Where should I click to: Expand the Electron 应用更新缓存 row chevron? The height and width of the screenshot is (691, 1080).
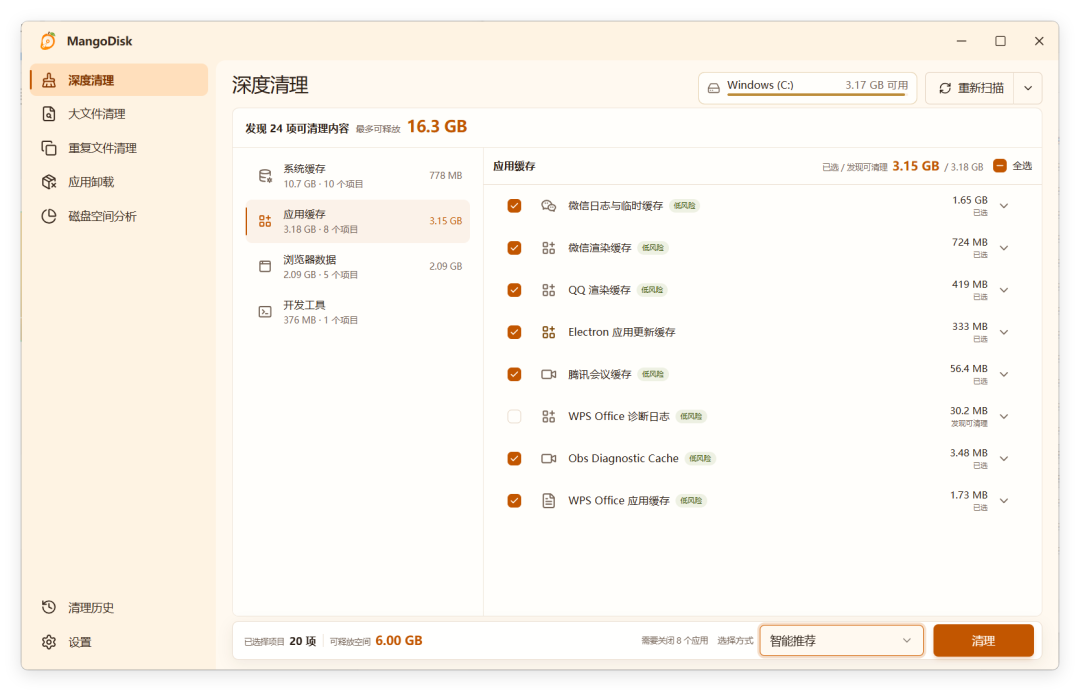[1004, 332]
